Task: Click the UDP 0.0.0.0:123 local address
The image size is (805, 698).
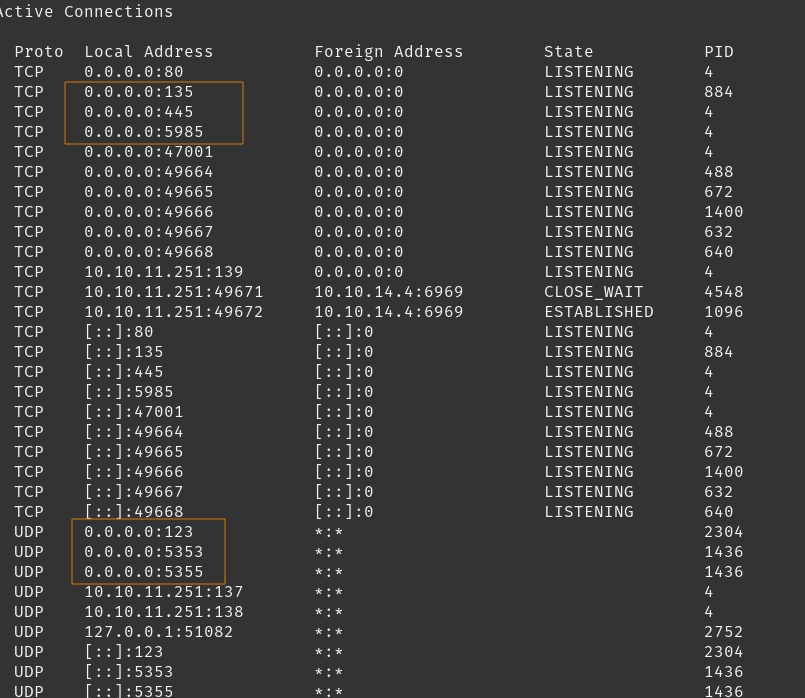Action: click(139, 532)
